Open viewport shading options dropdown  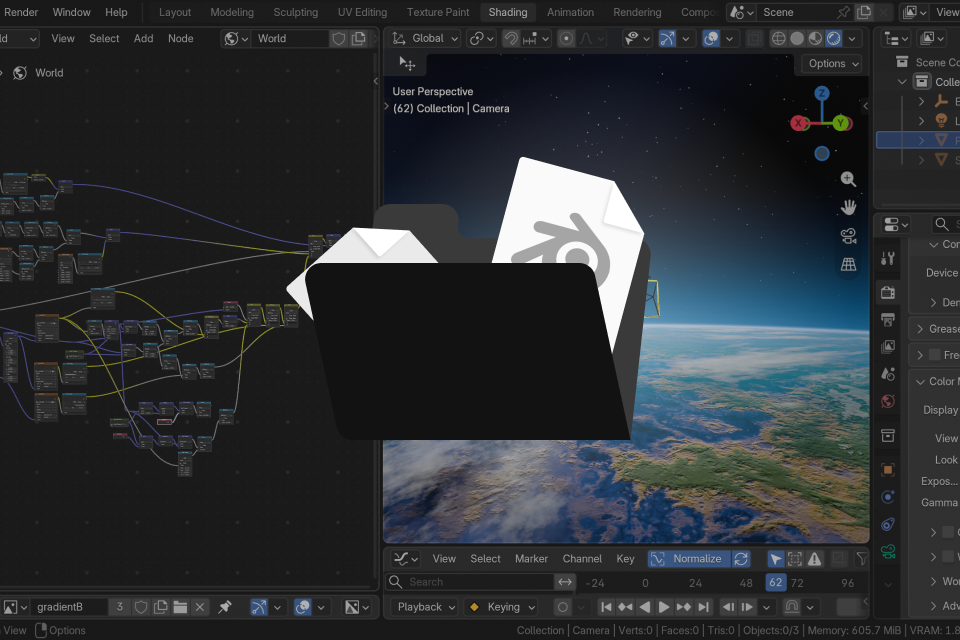pyautogui.click(x=852, y=39)
